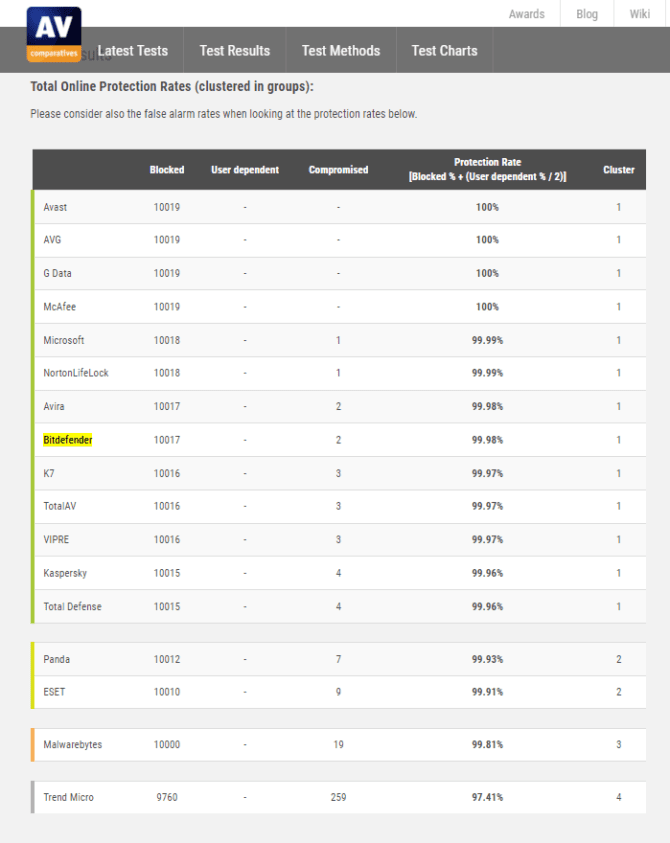Screen dimensions: 670x843
Task: Select the K7 row name
Action: (49, 474)
